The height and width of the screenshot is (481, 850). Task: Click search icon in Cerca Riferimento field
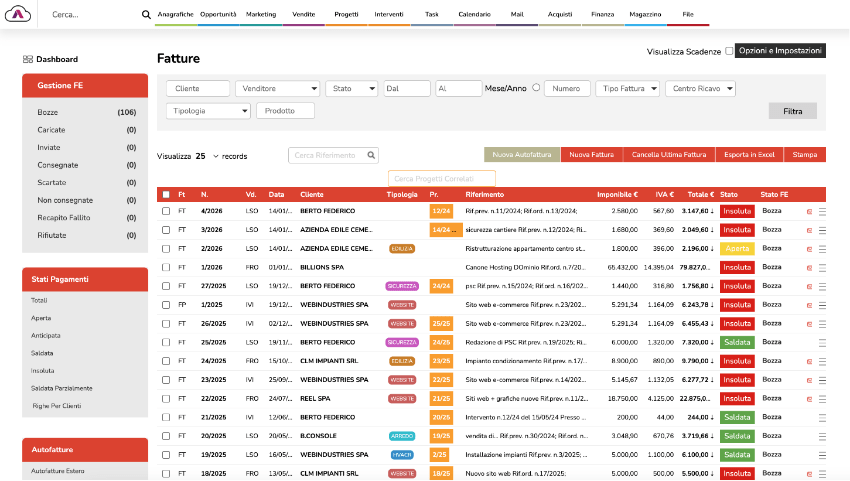(371, 155)
